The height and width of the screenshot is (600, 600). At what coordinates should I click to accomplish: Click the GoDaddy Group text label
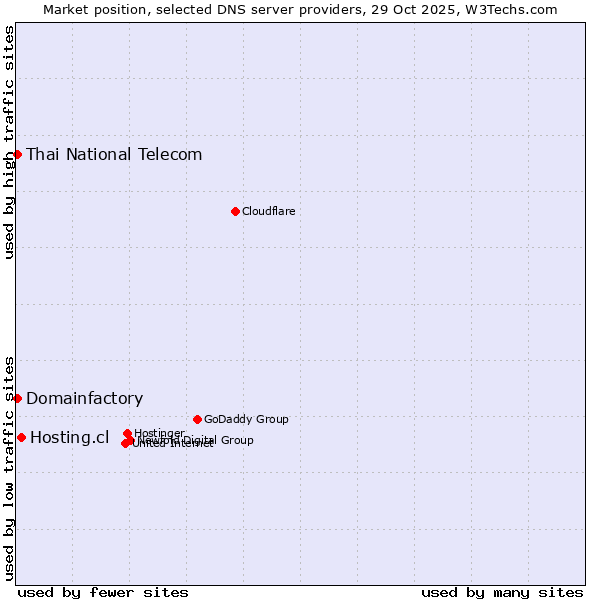click(x=246, y=419)
